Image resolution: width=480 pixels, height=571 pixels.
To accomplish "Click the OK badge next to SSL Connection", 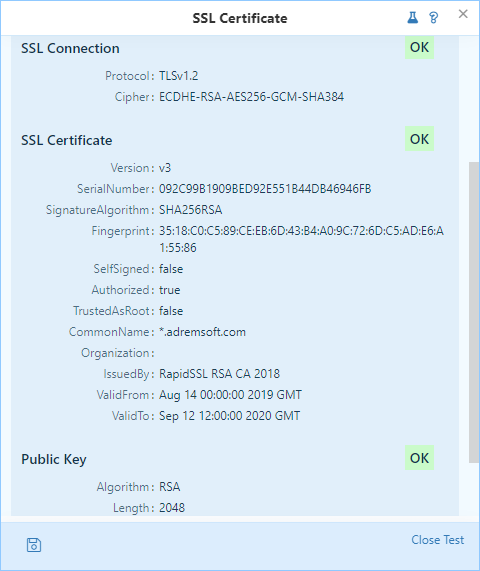I will (x=419, y=47).
